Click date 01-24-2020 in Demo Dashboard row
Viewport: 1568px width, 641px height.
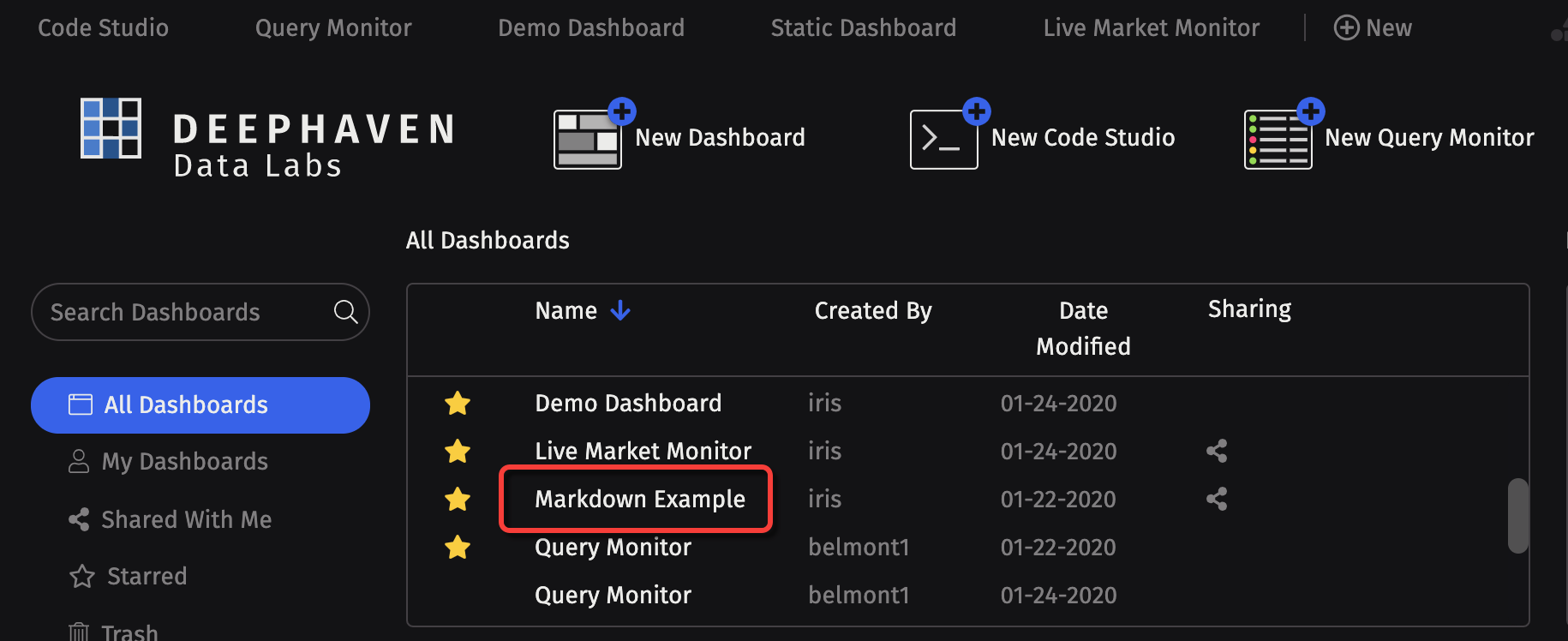[1058, 403]
